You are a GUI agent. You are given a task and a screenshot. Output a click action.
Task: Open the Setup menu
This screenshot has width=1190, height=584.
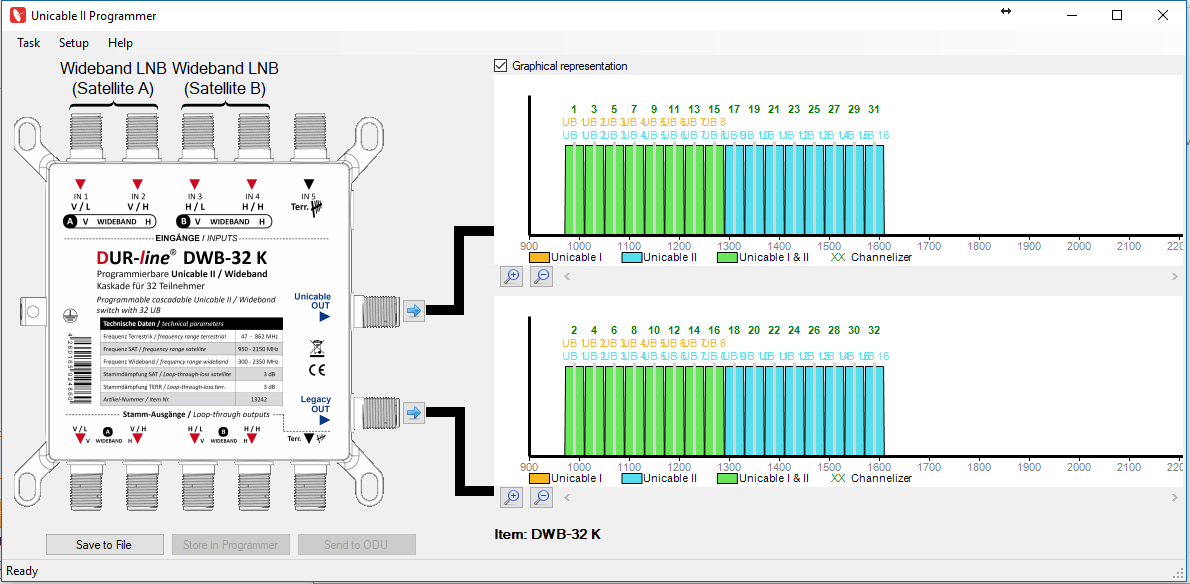click(x=73, y=43)
